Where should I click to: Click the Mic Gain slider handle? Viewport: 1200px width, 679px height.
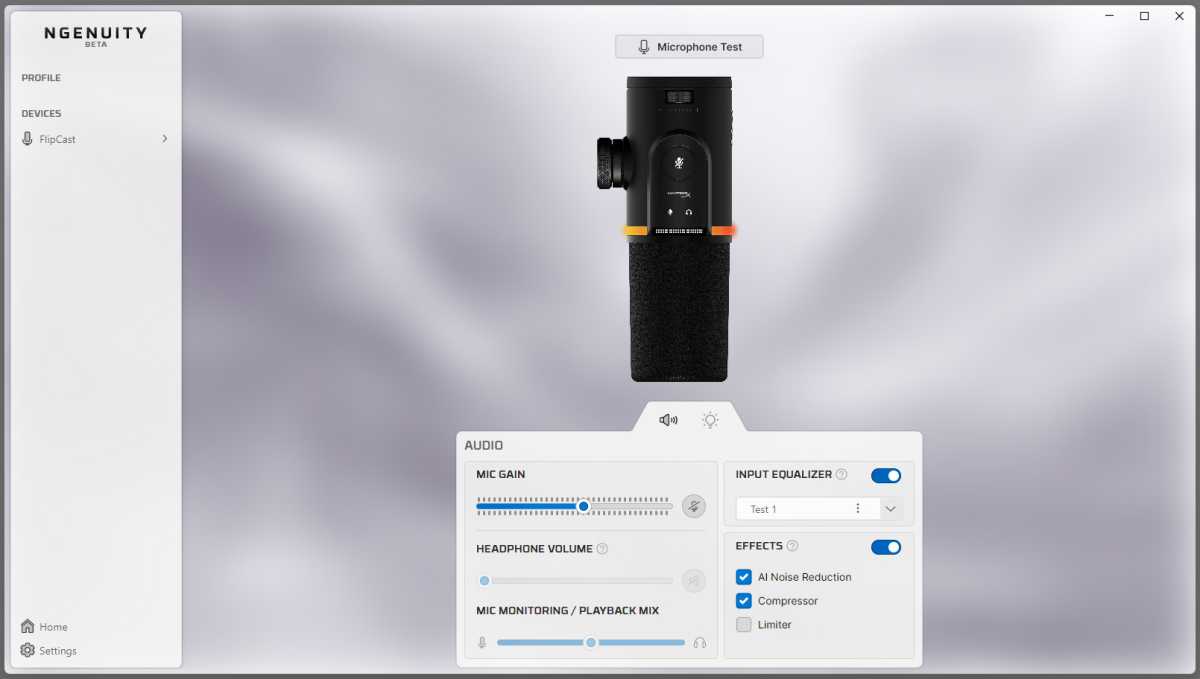(x=583, y=506)
